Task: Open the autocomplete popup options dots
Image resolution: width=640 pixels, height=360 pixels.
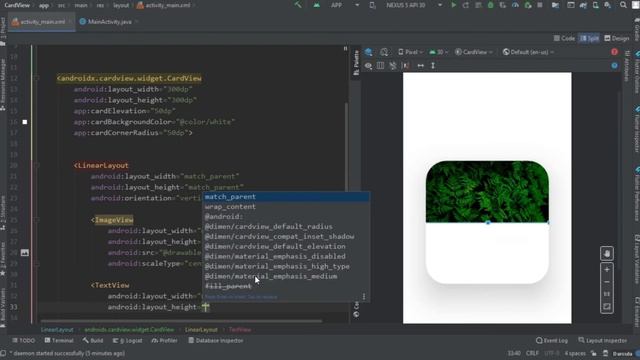Action: [364, 297]
